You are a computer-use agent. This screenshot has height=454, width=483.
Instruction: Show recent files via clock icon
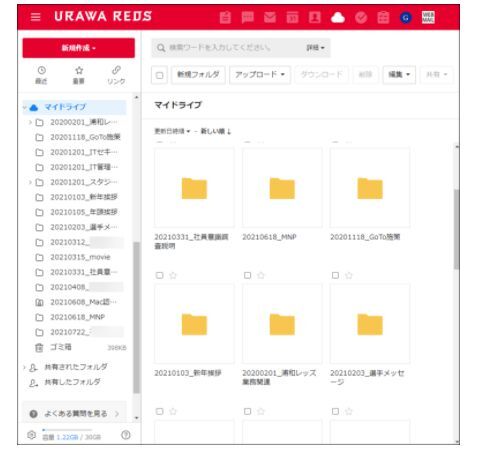pyautogui.click(x=41, y=75)
